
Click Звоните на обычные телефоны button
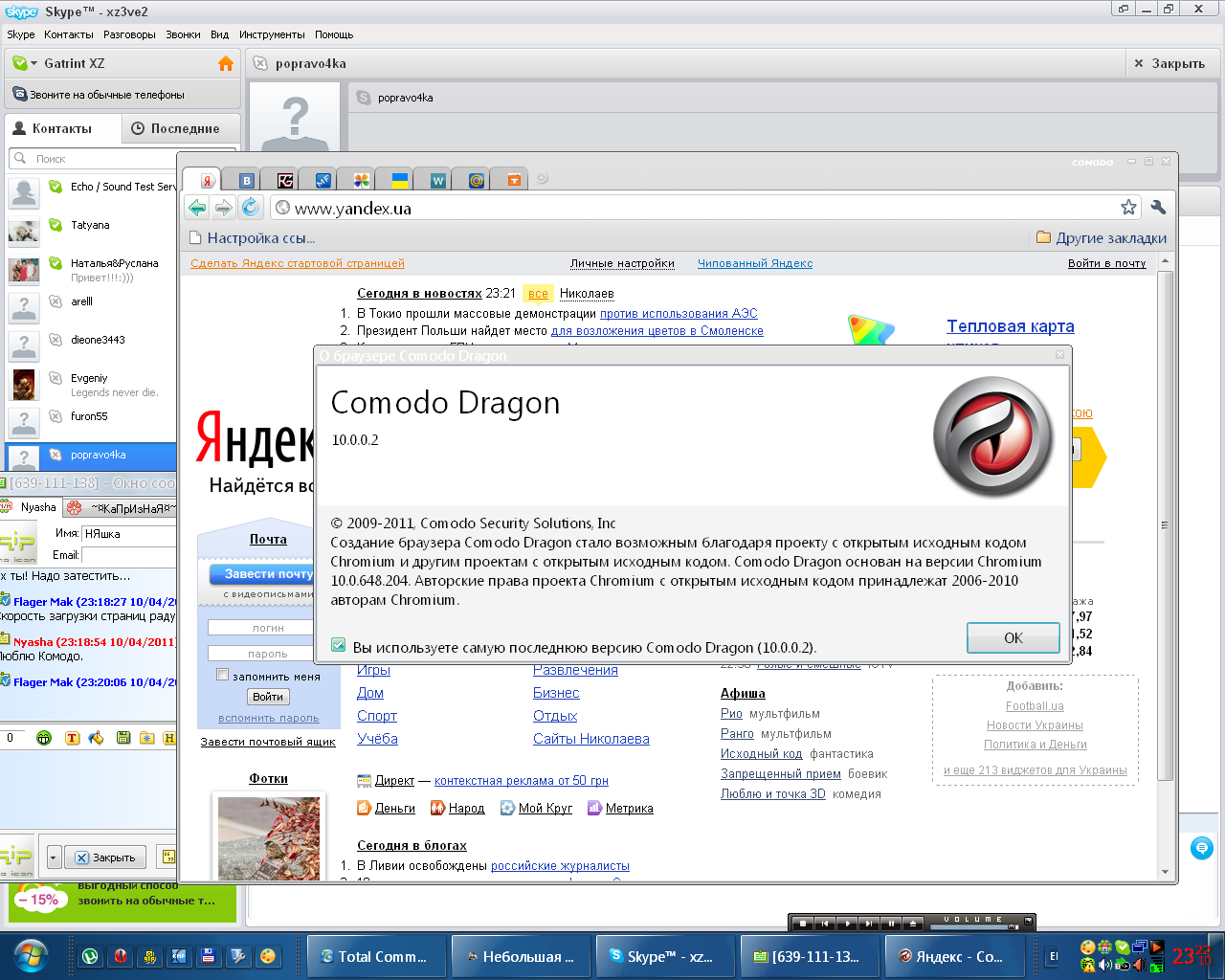122,95
